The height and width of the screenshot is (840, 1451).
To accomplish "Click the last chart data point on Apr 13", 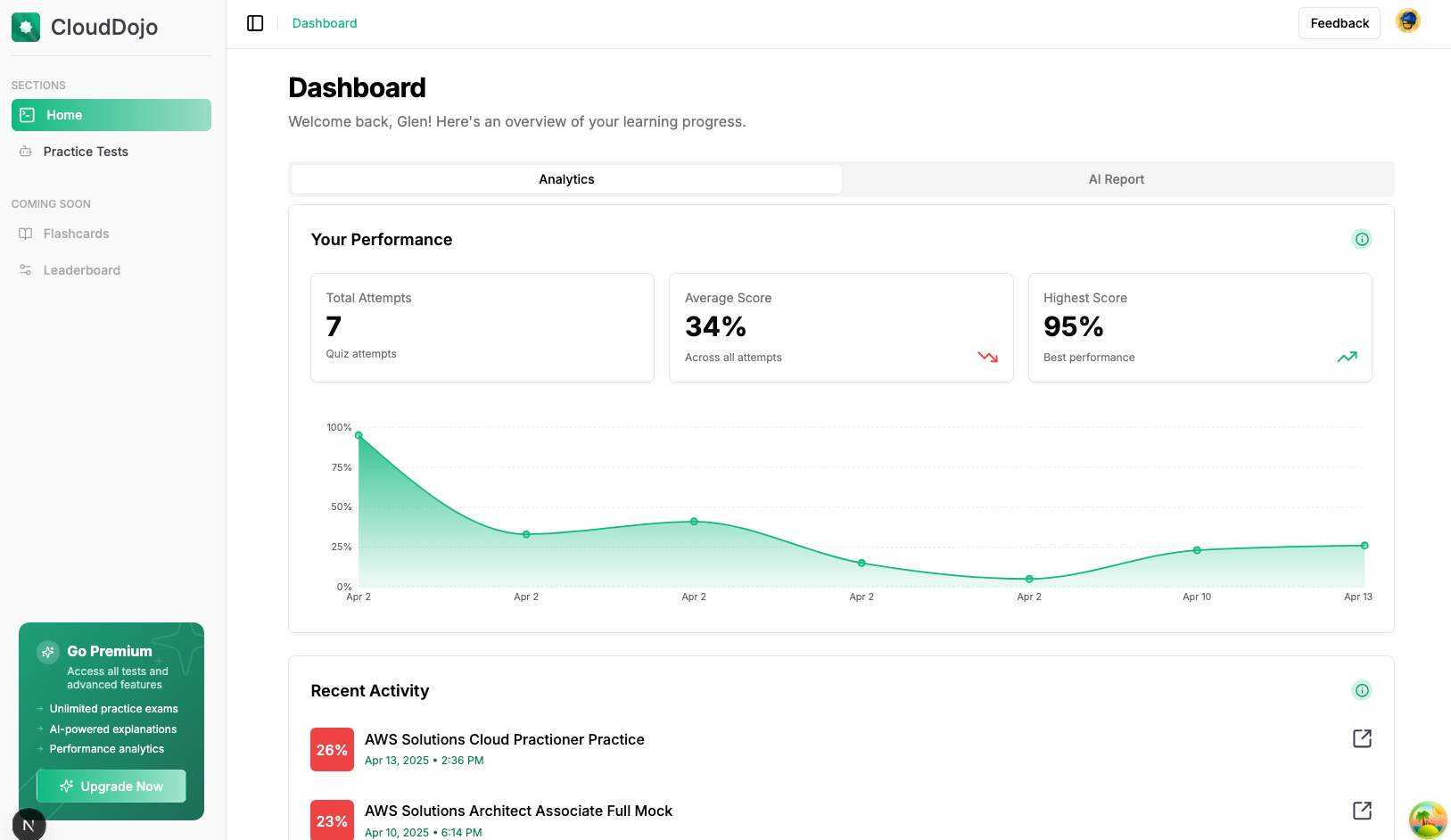I will click(1364, 546).
